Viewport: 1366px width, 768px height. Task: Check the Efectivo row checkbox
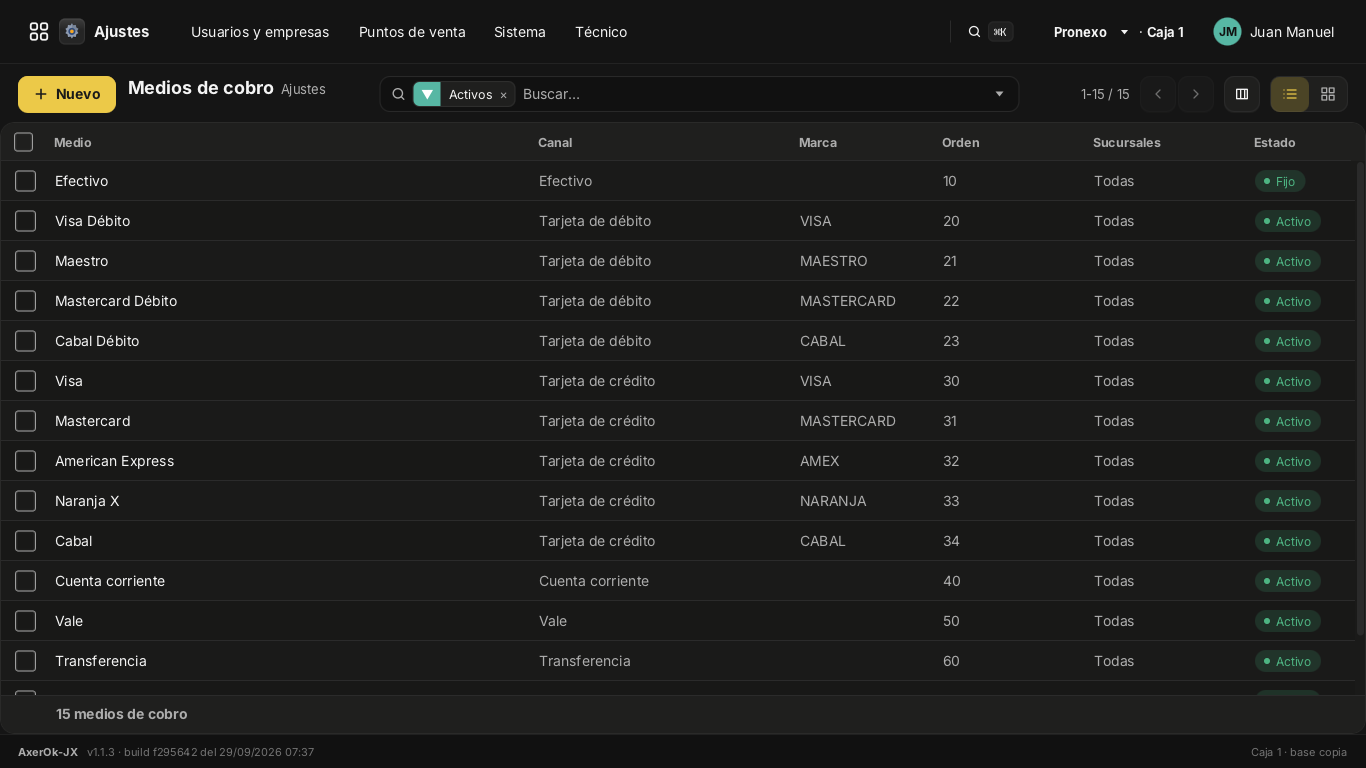click(x=26, y=181)
